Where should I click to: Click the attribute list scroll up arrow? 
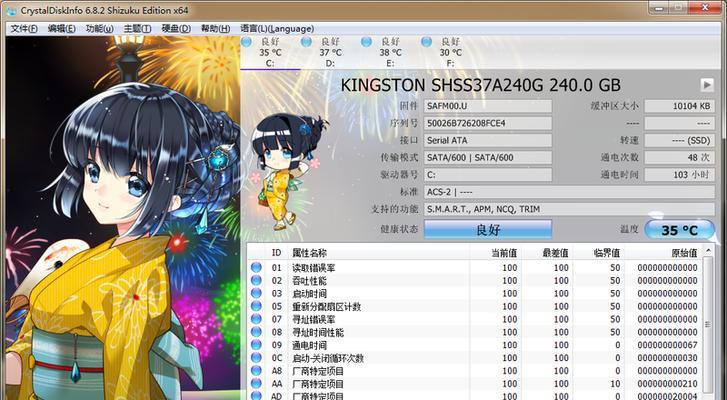coord(708,251)
